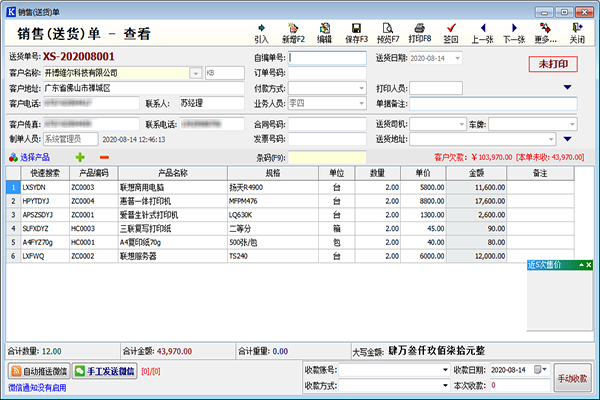Open the 车牌 dropdown
Image resolution: width=600 pixels, height=400 pixels.
(x=572, y=124)
